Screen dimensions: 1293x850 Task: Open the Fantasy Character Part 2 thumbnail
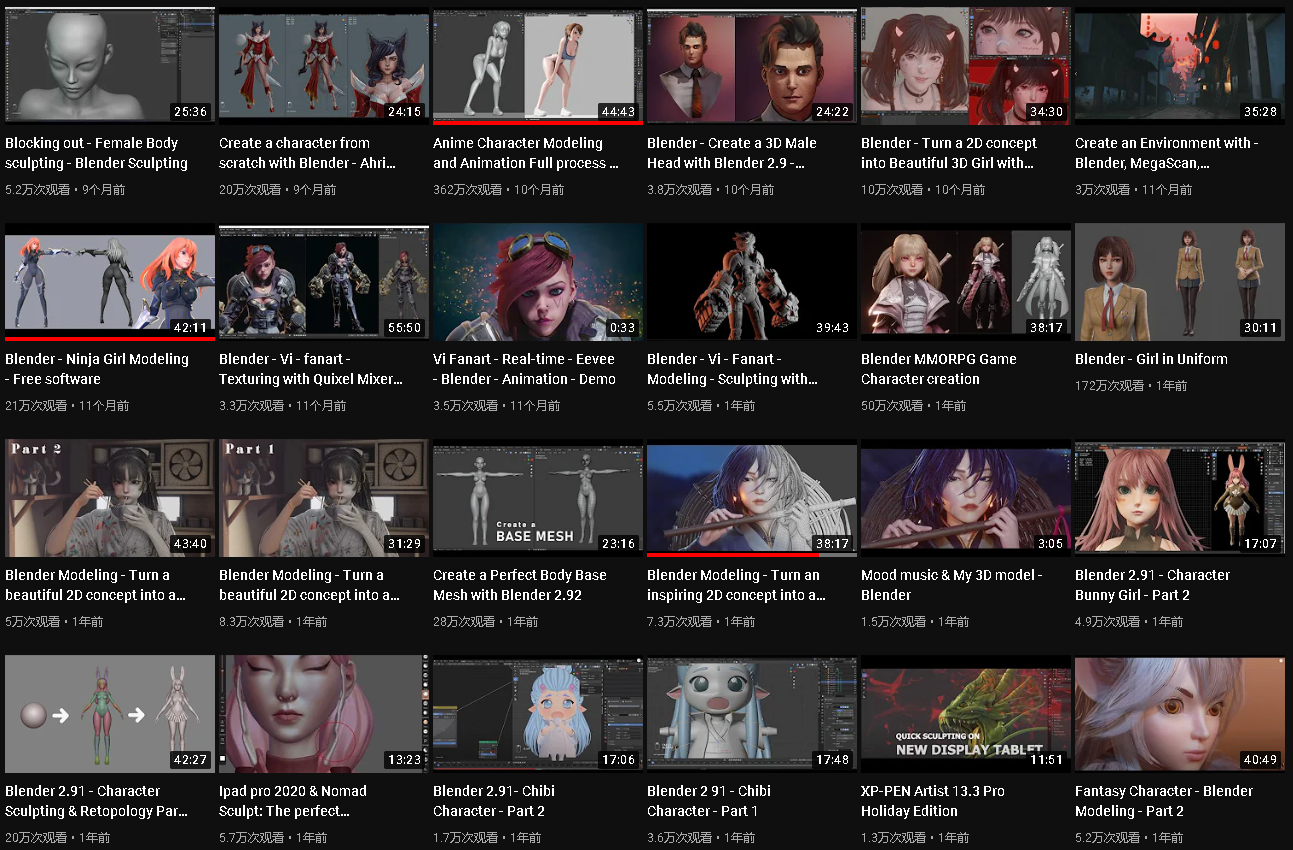[1180, 713]
